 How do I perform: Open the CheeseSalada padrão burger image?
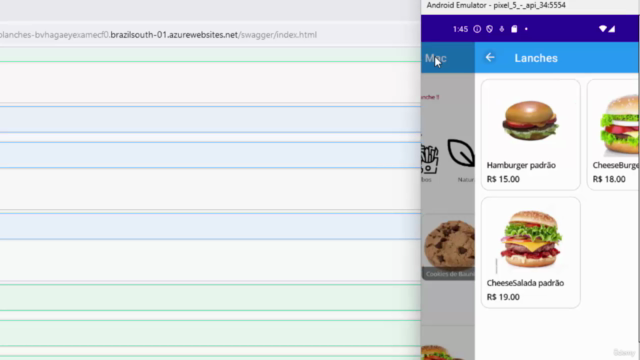tap(531, 239)
